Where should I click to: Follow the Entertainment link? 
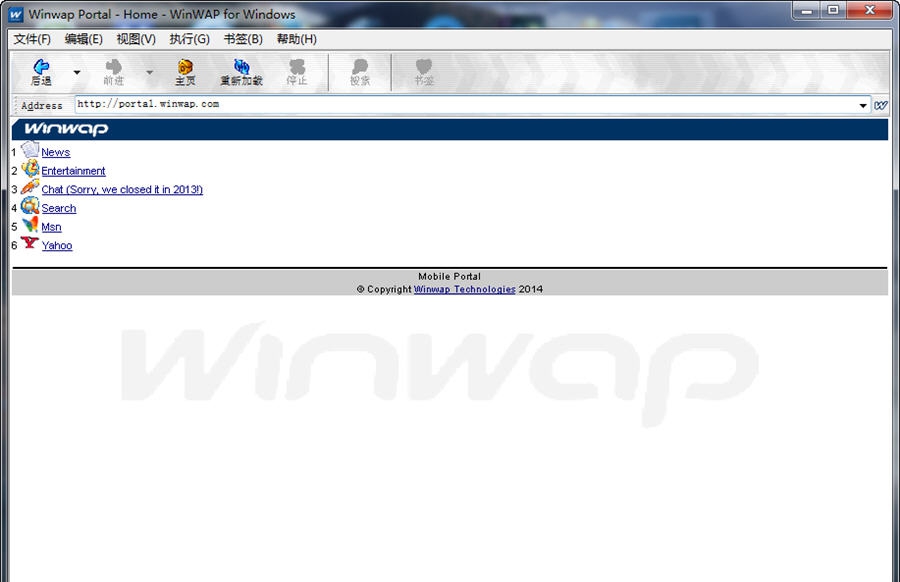[x=72, y=170]
